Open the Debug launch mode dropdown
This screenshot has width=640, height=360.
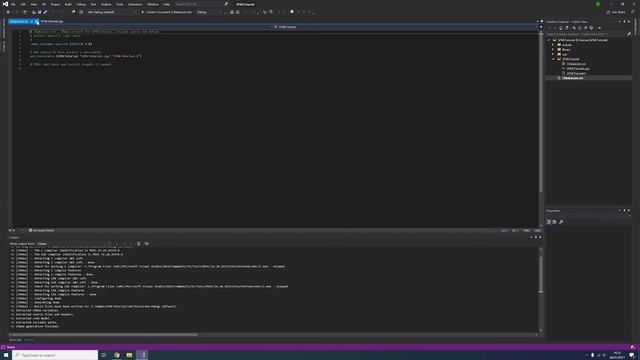tap(209, 12)
